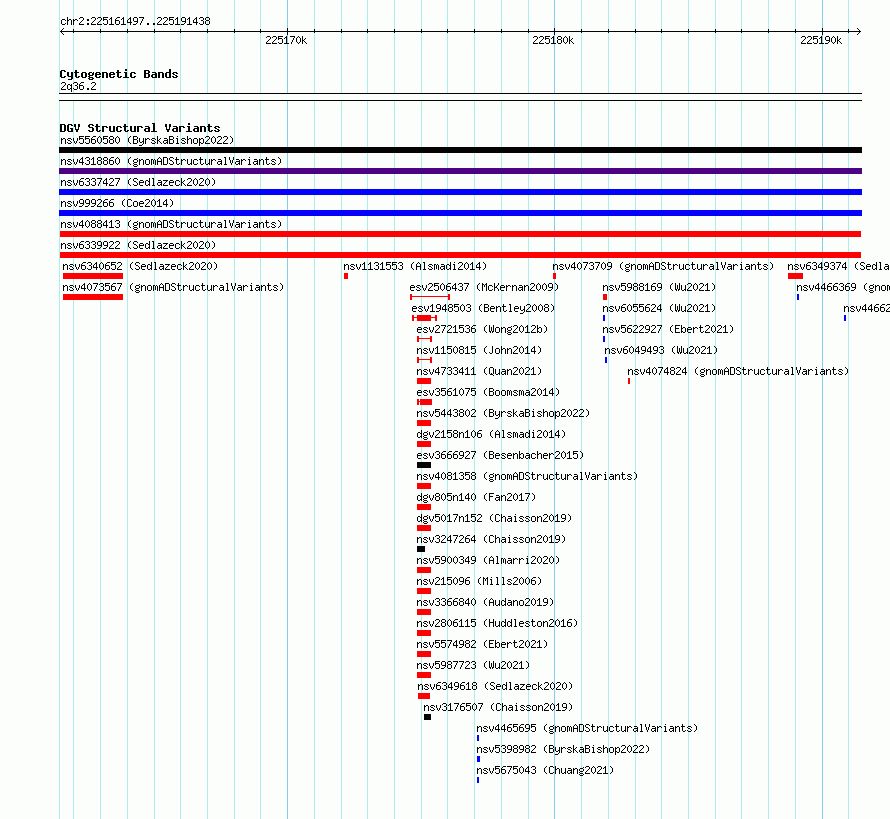This screenshot has height=819, width=890.
Task: Click the nsv6340652 (Sedlazeck2020) label
Action: pos(140,266)
